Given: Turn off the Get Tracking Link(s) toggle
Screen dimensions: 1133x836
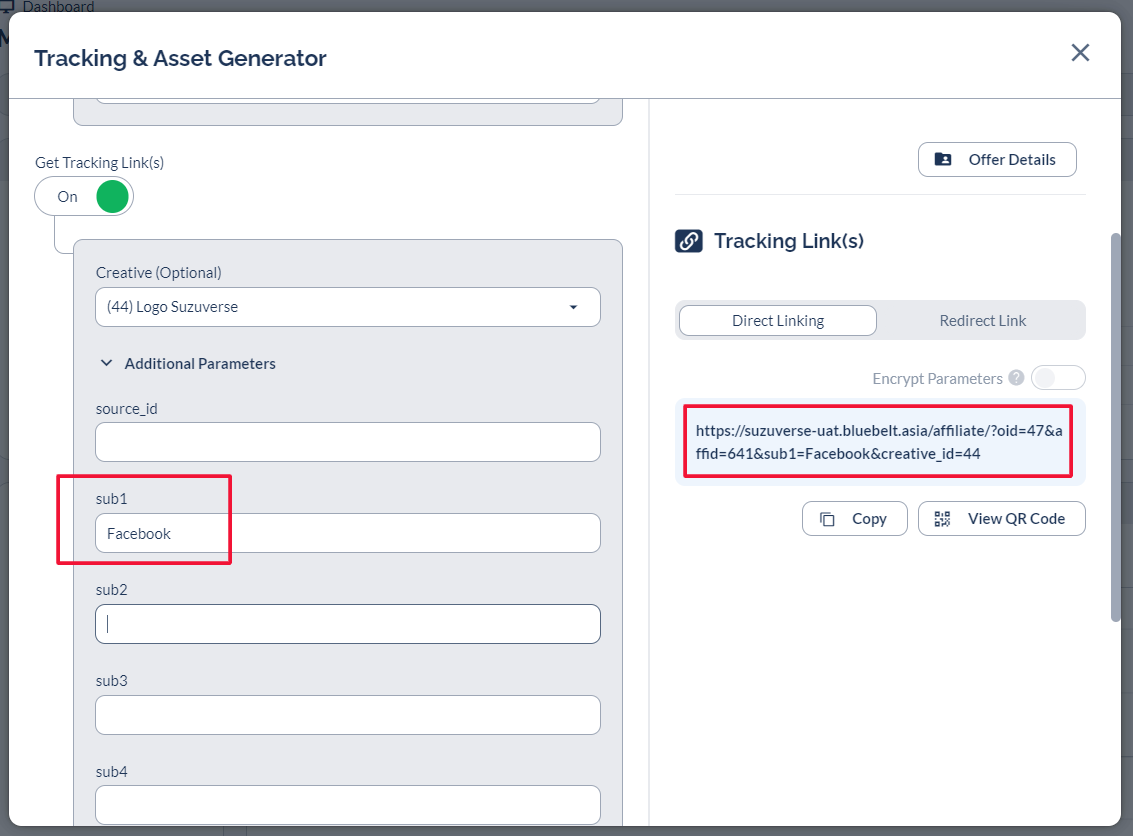Looking at the screenshot, I should pyautogui.click(x=84, y=197).
